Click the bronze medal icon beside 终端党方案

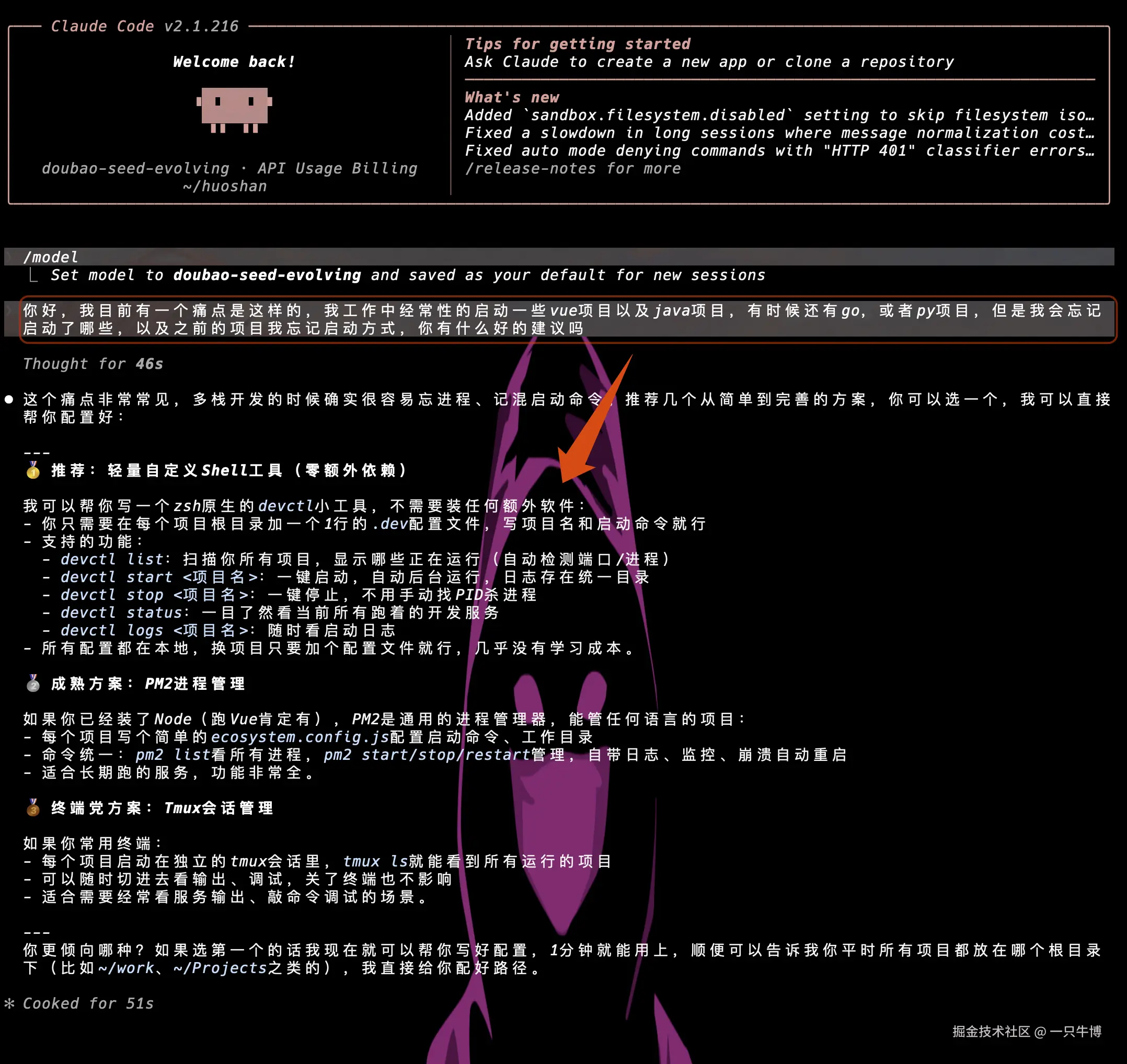point(33,807)
